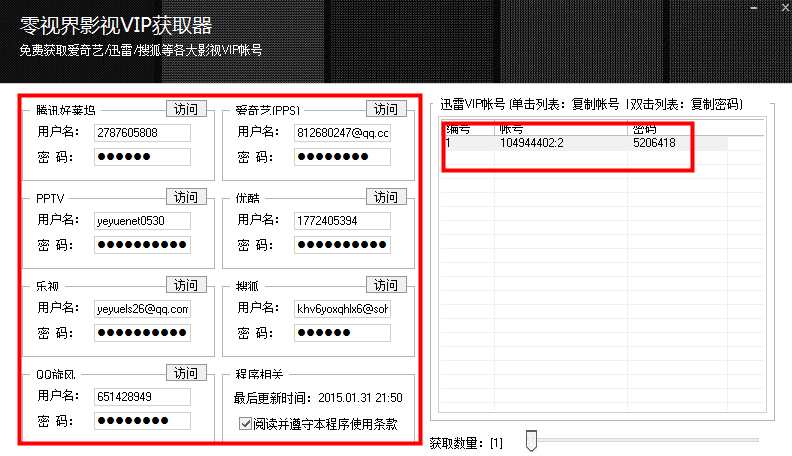This screenshot has width=792, height=456.
Task: Select 优酷 username field 1772405394
Action: point(342,221)
